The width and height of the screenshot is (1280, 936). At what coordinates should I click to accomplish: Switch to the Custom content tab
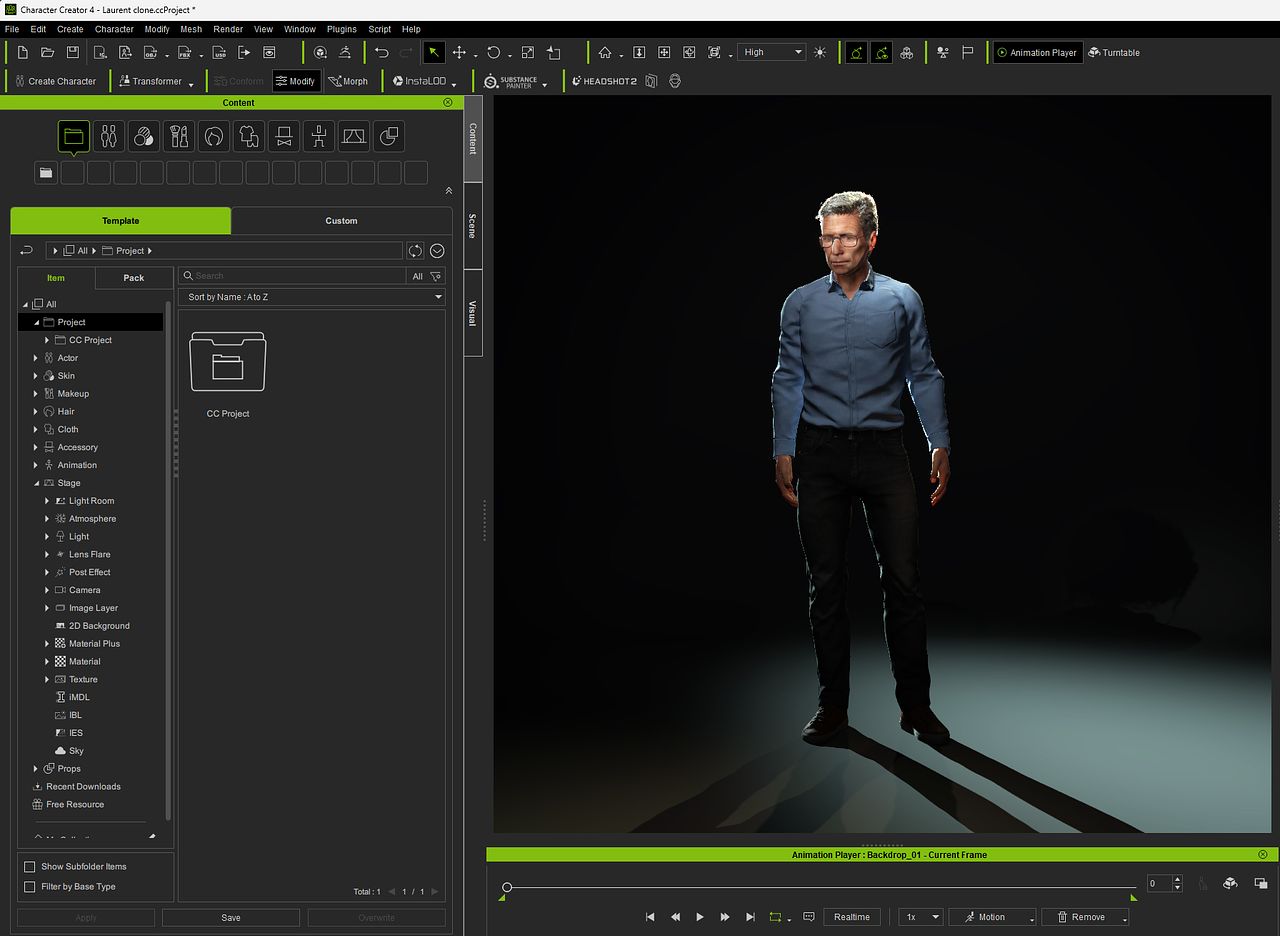tap(341, 221)
